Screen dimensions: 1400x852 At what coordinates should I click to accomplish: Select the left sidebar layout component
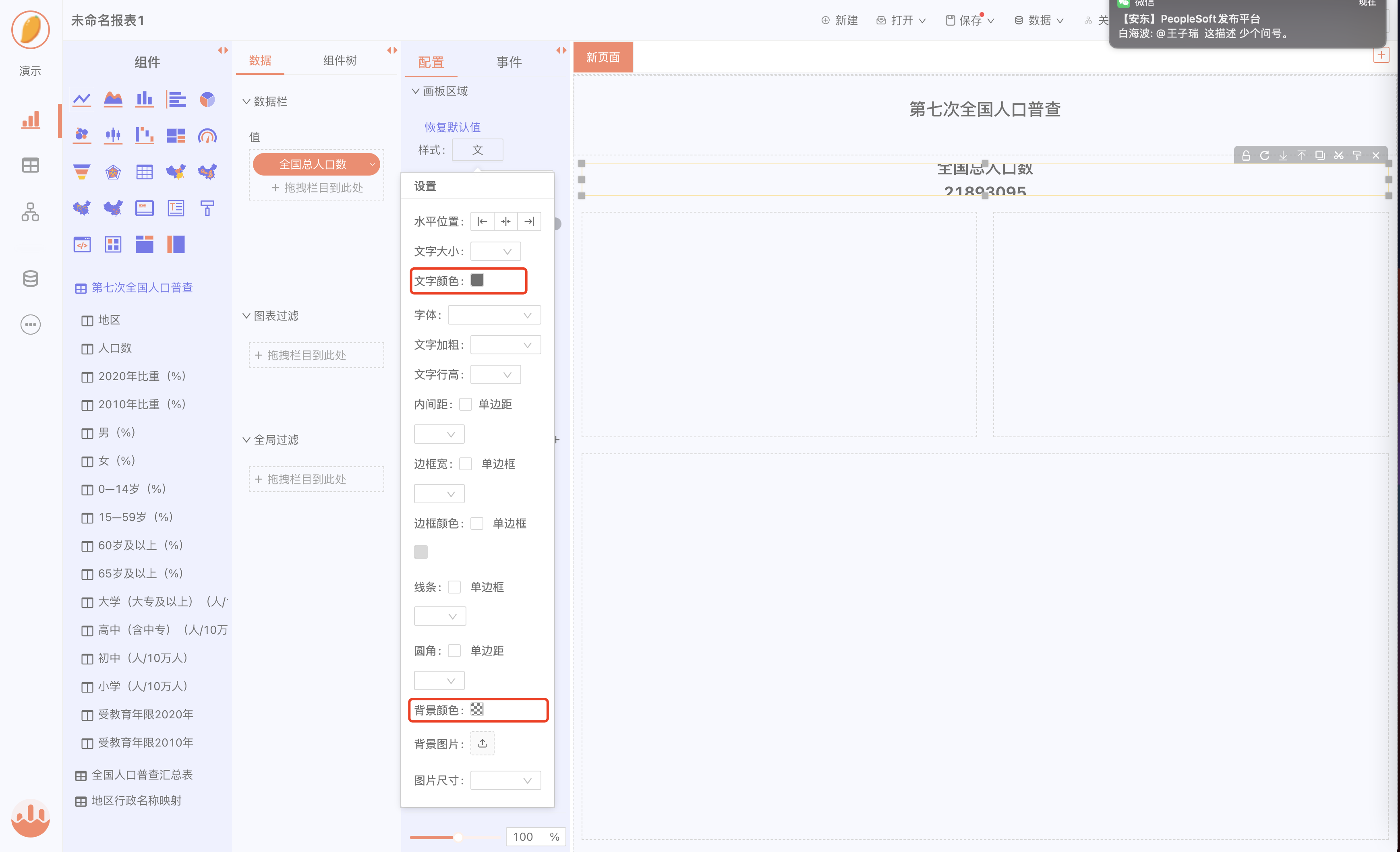click(x=176, y=244)
